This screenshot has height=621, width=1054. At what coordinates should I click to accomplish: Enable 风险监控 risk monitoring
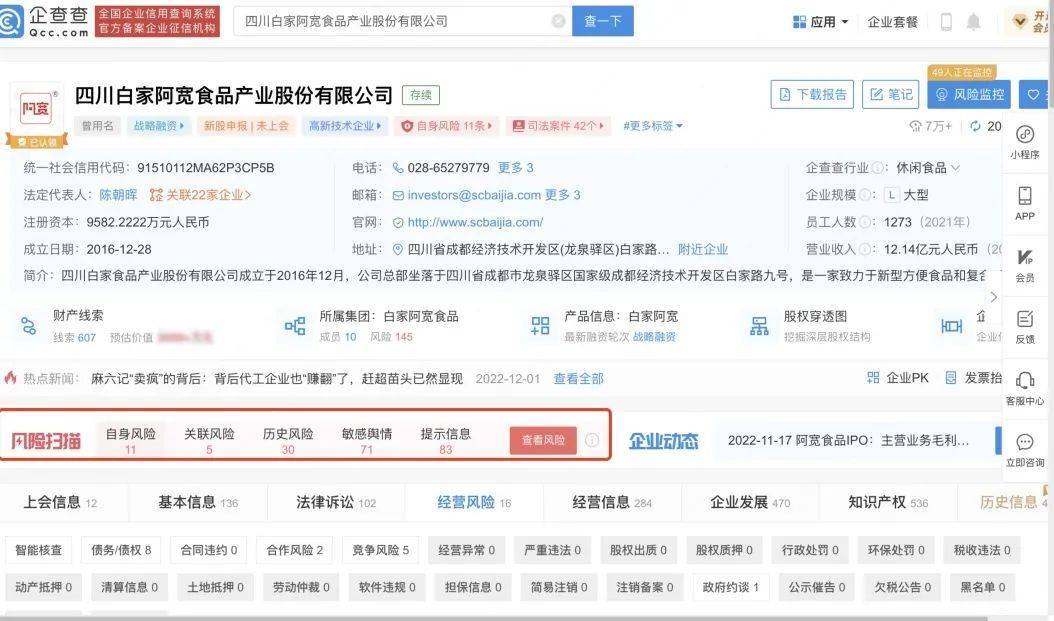[969, 95]
